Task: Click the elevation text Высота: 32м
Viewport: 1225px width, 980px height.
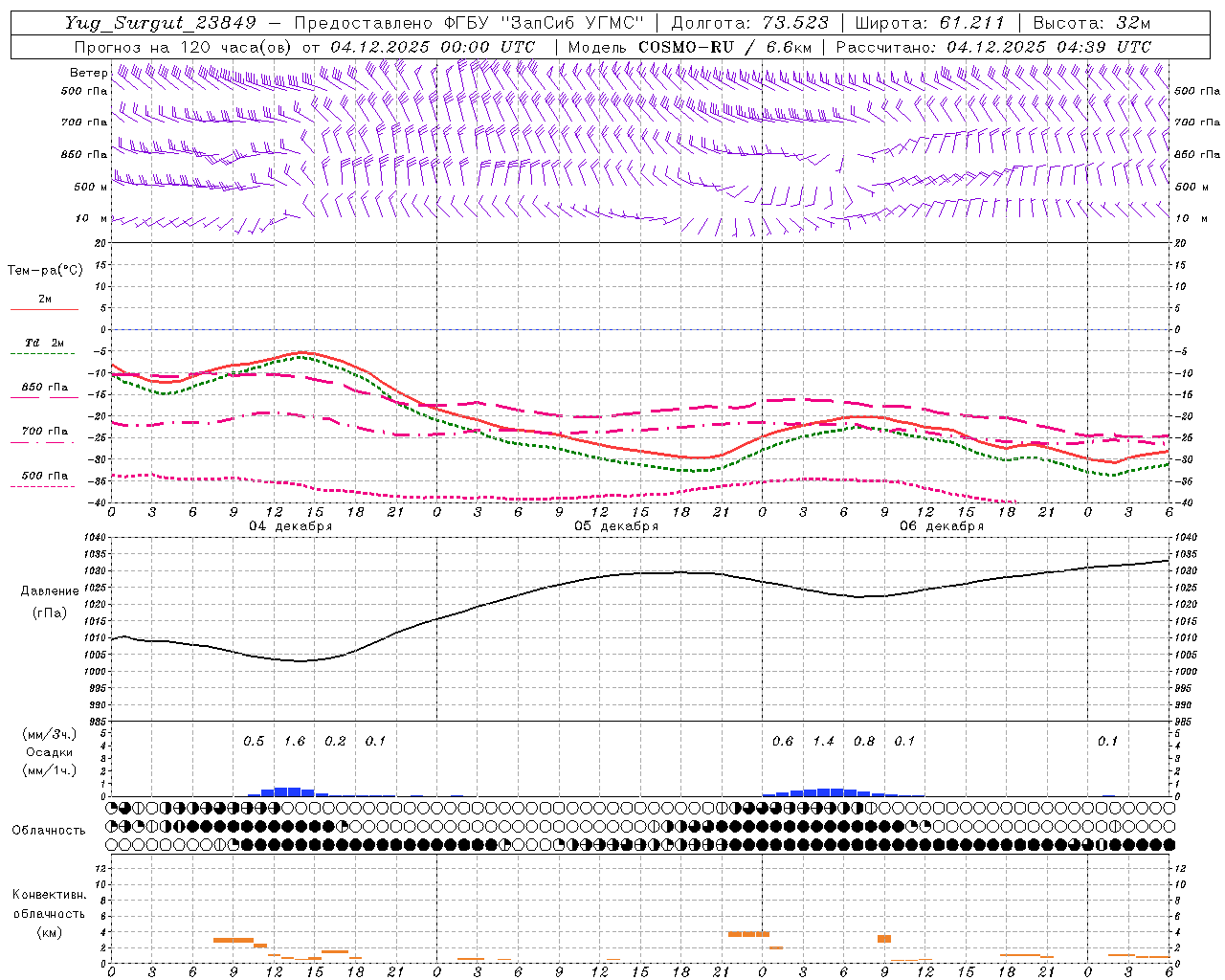Action: pos(1091,23)
